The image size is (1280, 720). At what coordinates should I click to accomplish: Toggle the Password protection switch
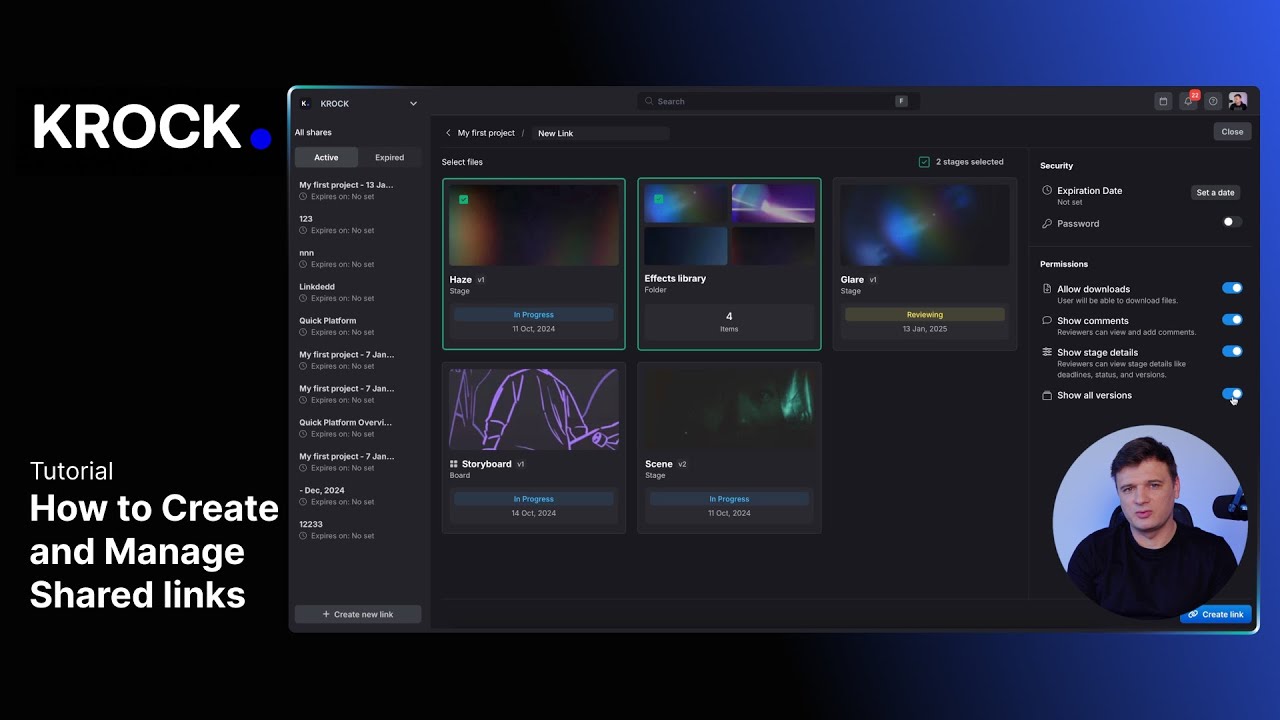pyautogui.click(x=1232, y=222)
